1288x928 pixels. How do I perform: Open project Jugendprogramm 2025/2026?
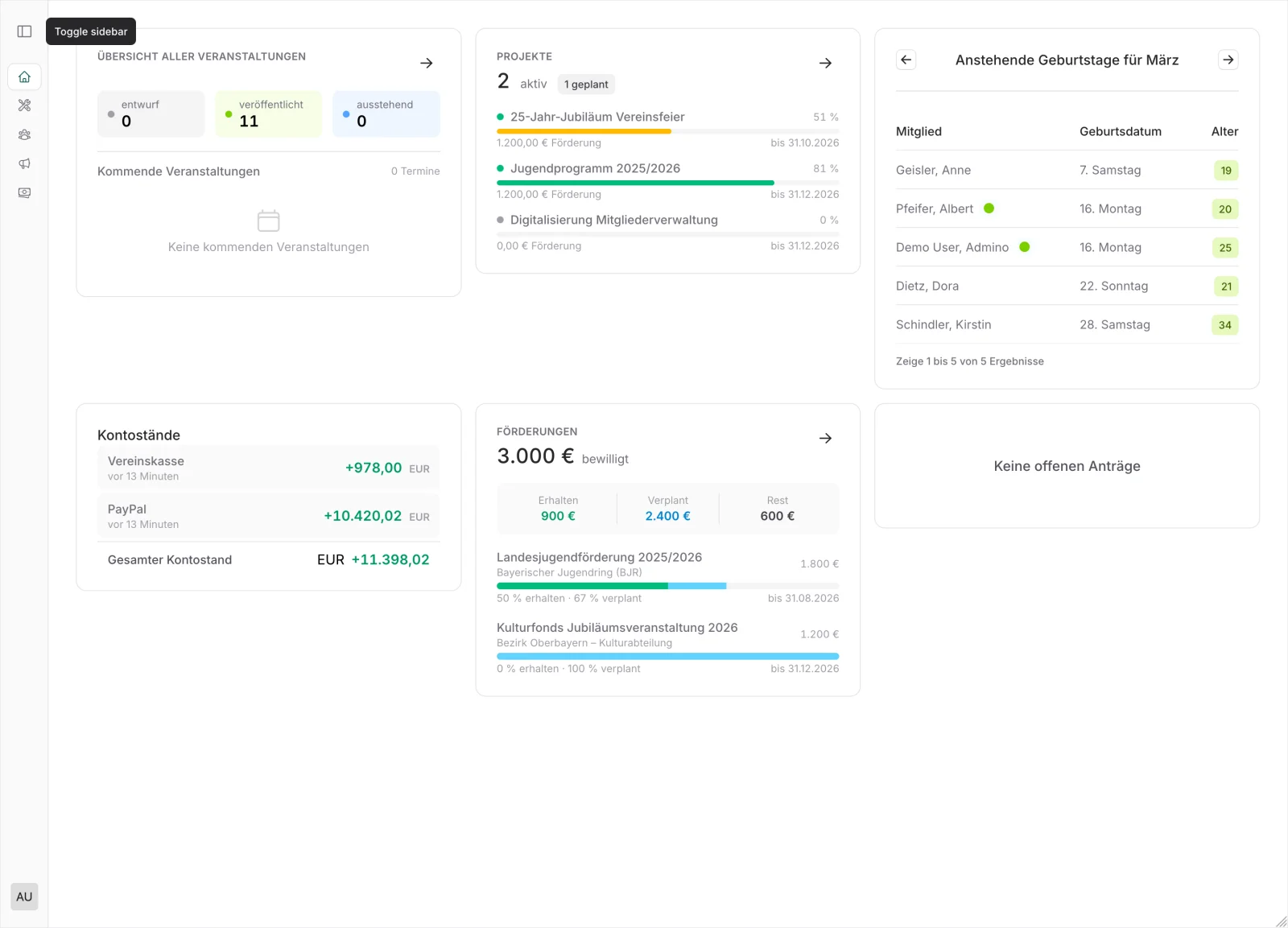(x=595, y=168)
